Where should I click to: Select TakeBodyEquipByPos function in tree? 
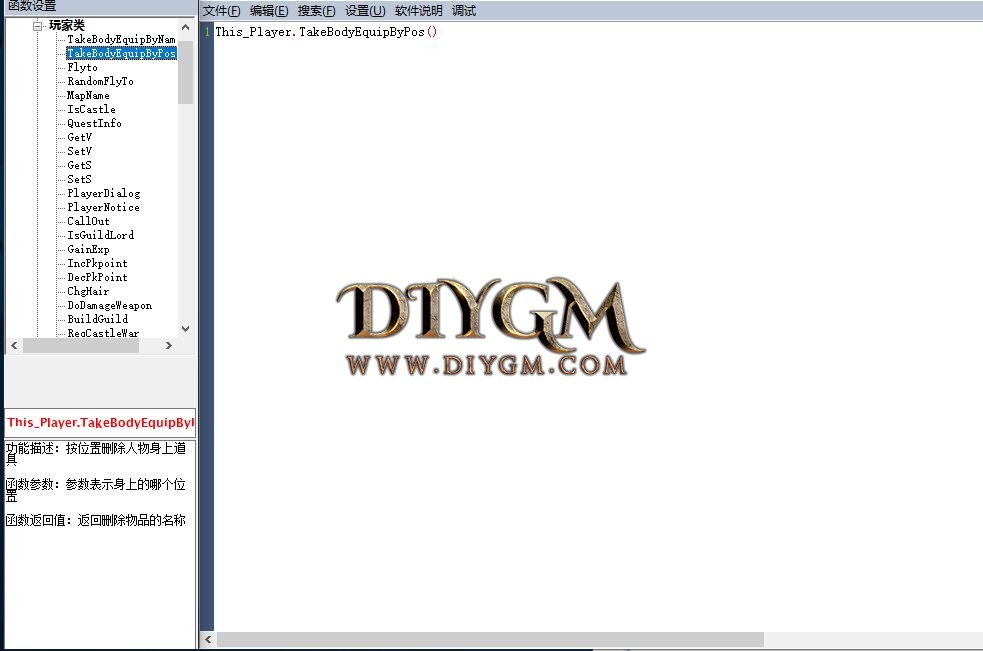coord(121,53)
